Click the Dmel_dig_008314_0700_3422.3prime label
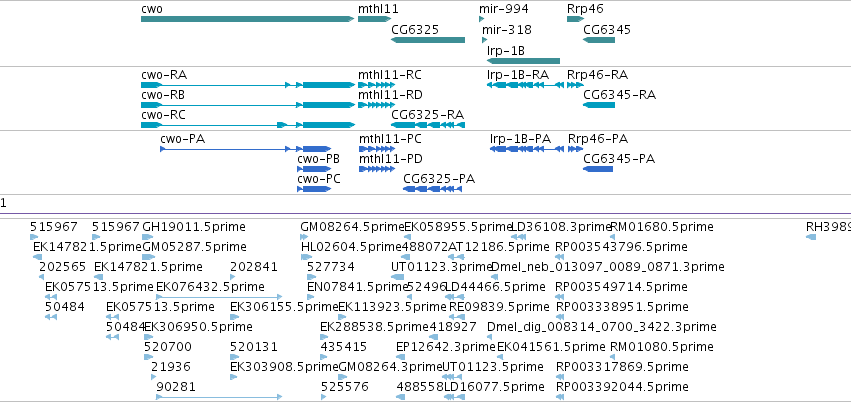Viewport: 851px width, 402px height. coord(602,327)
